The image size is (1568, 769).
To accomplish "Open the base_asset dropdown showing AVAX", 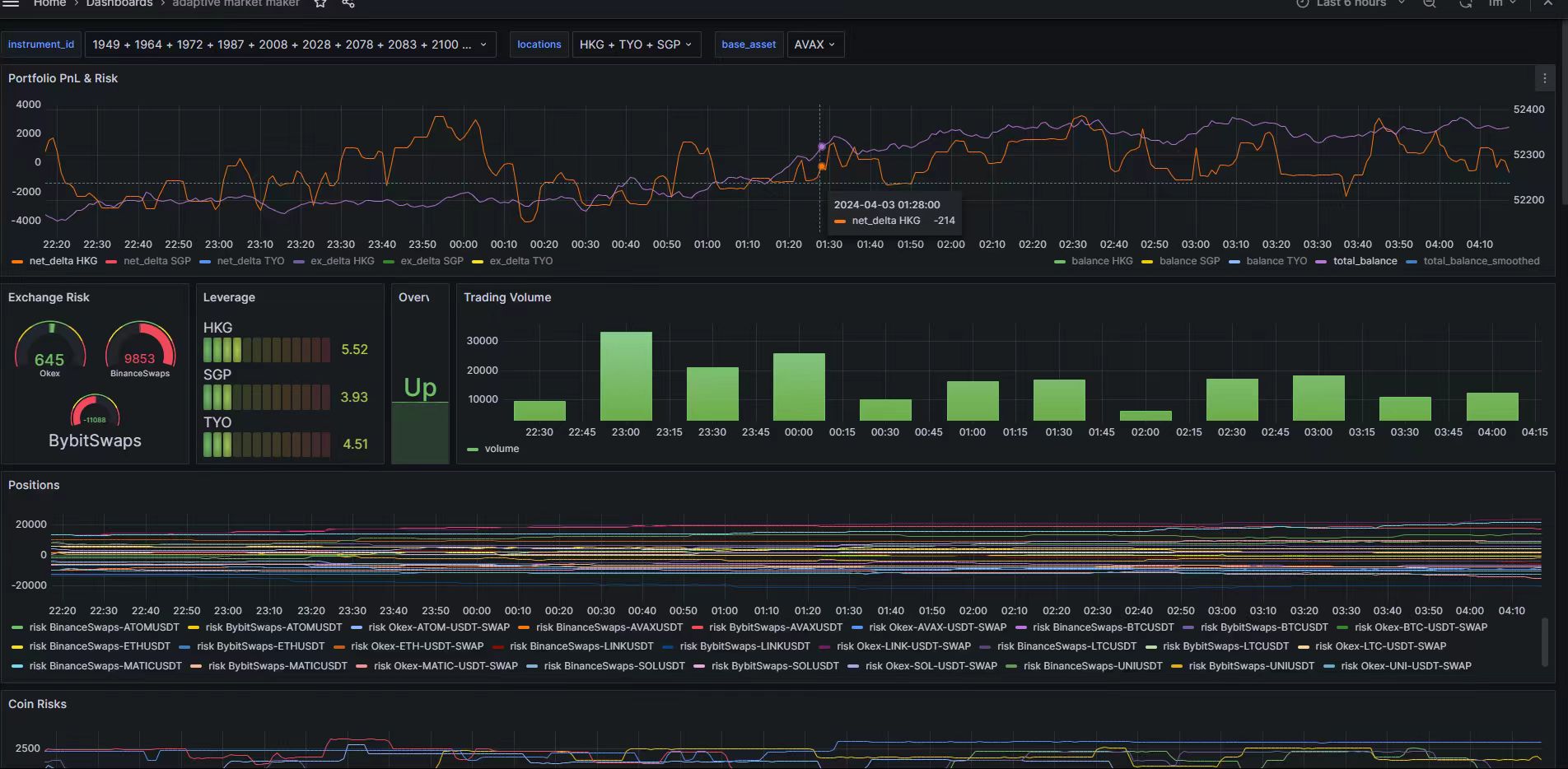I will point(815,44).
